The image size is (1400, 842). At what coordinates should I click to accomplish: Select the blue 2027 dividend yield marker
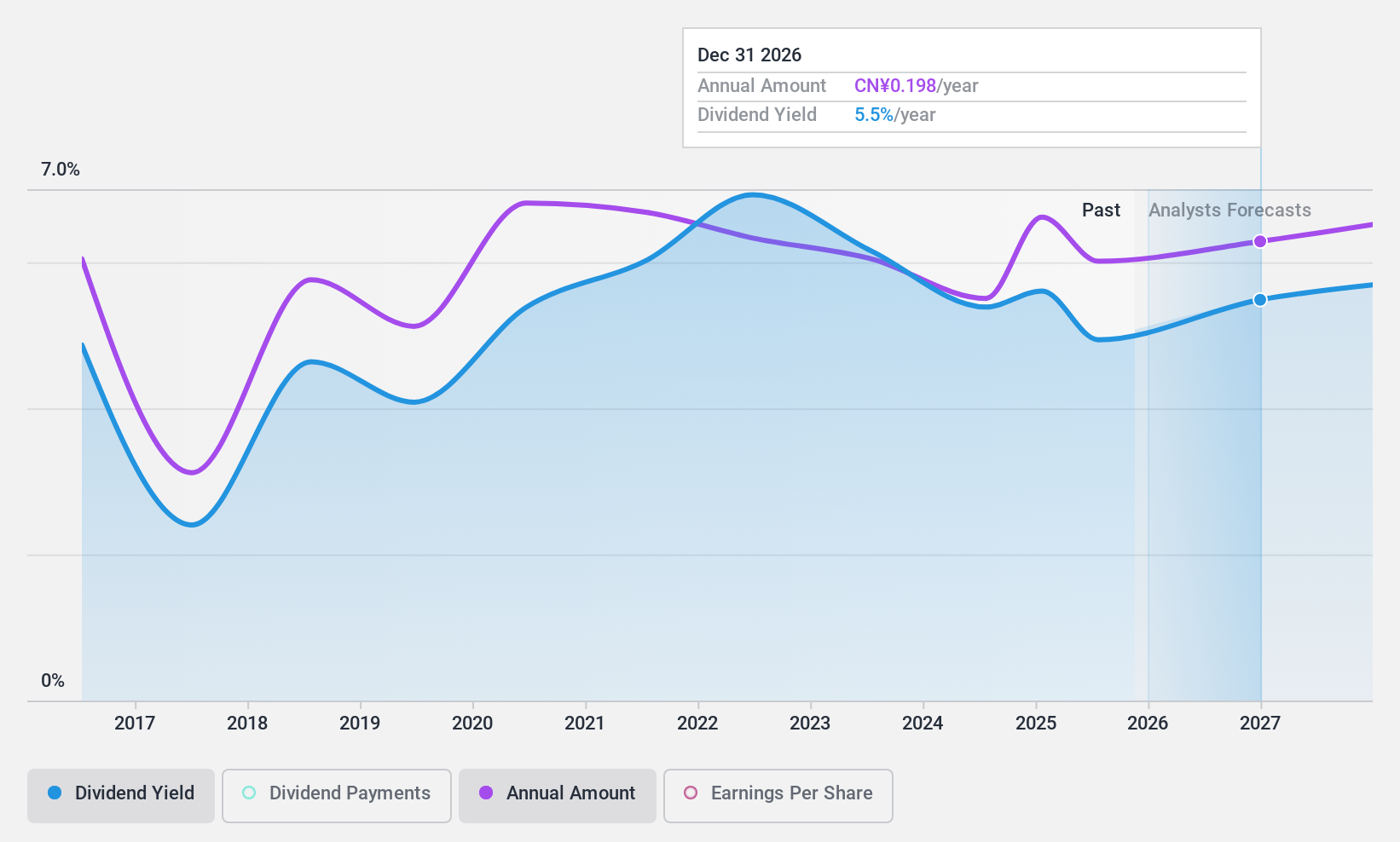coord(1259,299)
